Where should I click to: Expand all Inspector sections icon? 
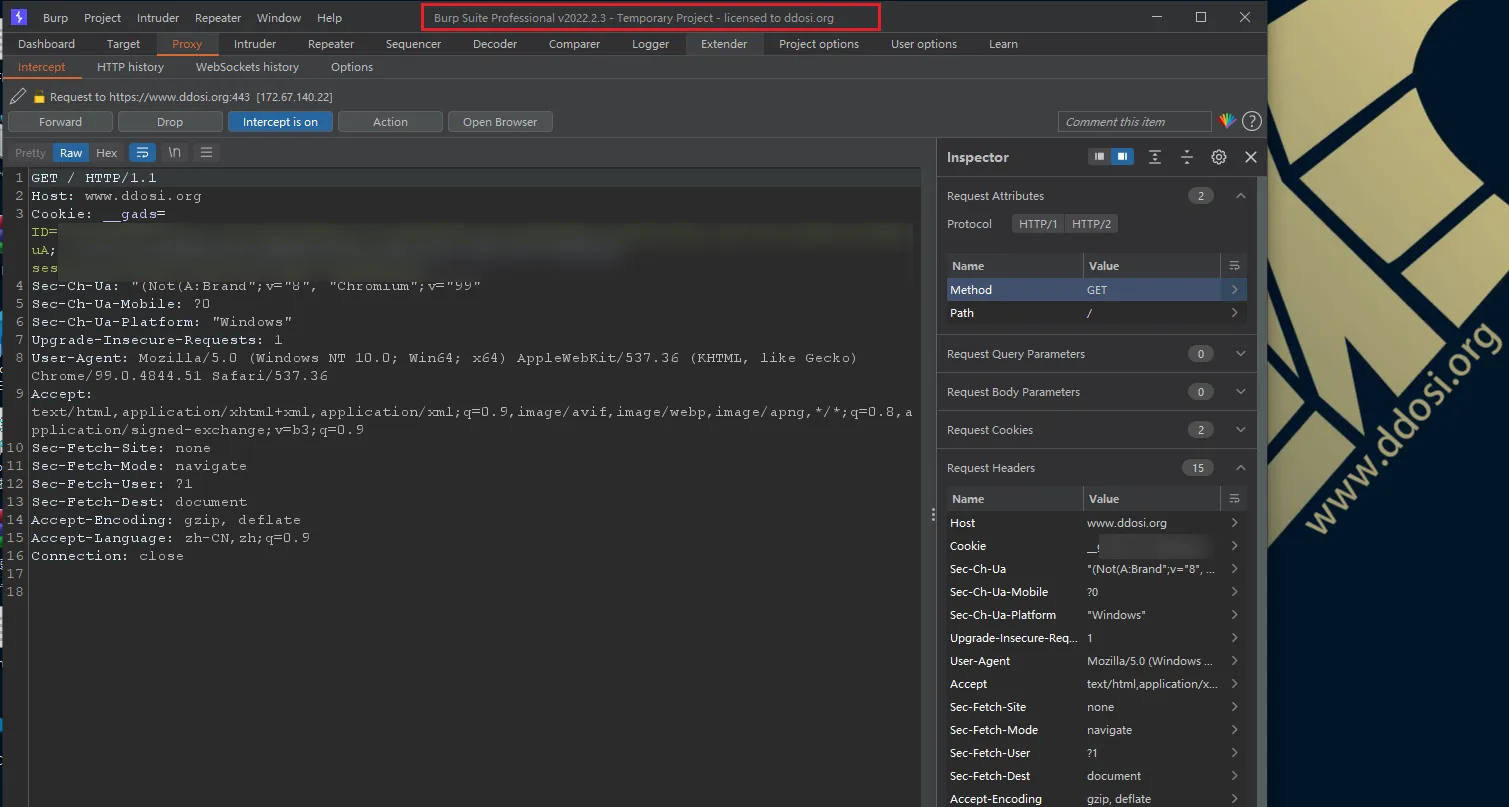[1155, 157]
